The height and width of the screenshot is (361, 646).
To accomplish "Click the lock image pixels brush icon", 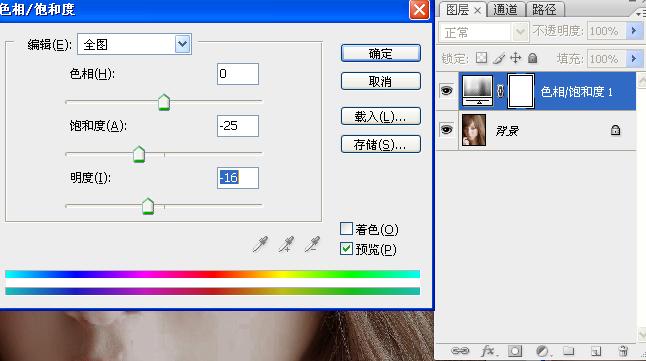I will [499, 58].
